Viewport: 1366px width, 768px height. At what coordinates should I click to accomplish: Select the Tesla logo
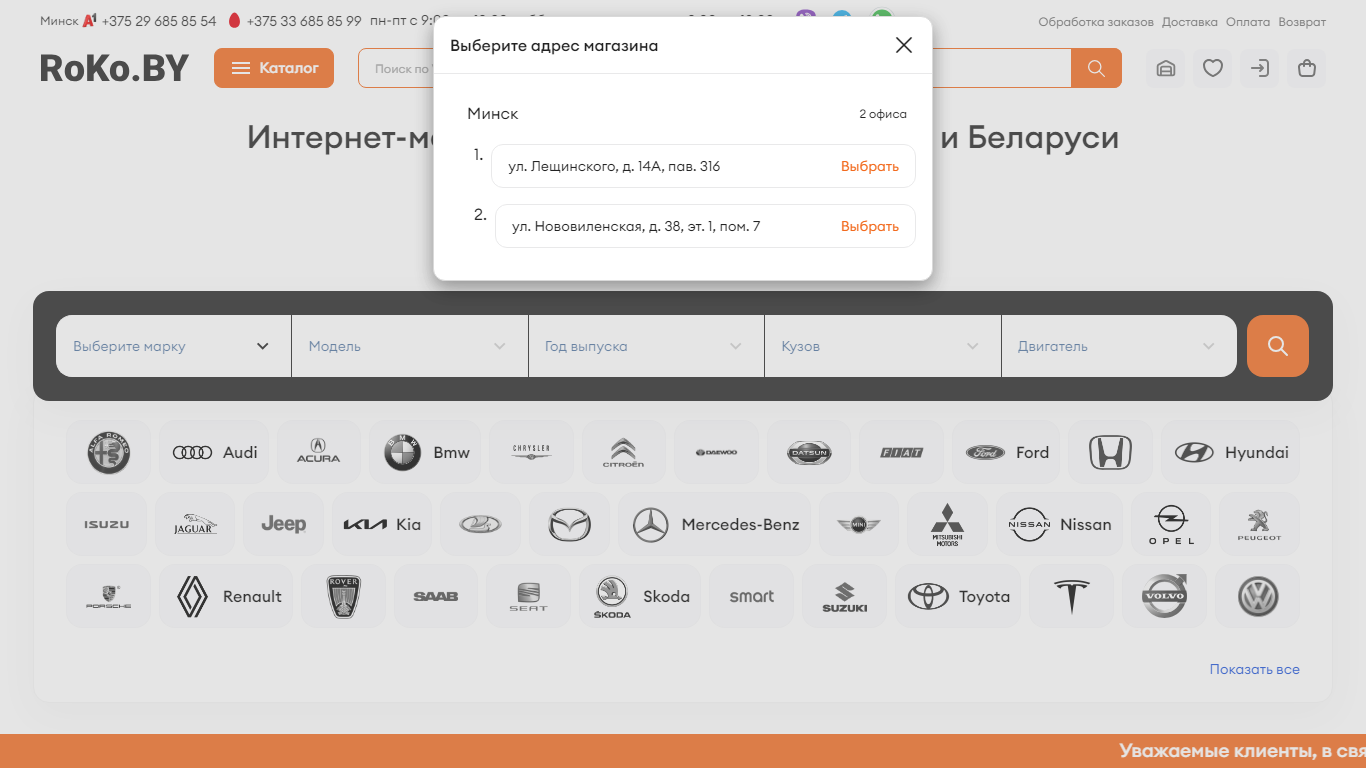[x=1072, y=596]
